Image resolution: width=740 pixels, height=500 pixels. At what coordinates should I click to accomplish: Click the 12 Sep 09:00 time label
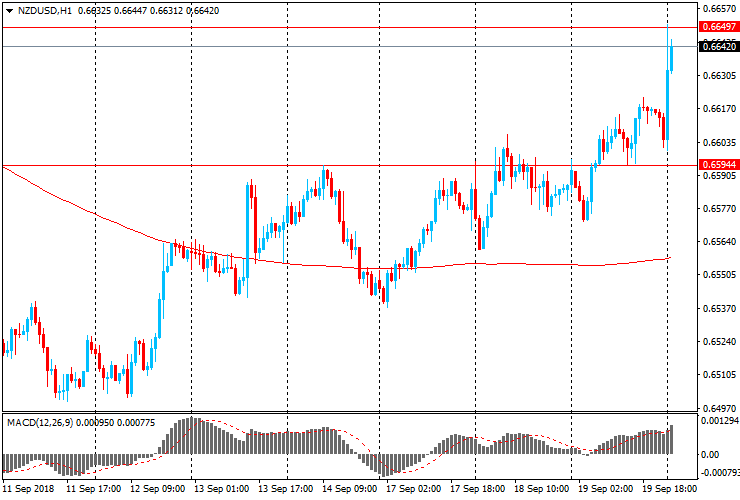coord(157,489)
